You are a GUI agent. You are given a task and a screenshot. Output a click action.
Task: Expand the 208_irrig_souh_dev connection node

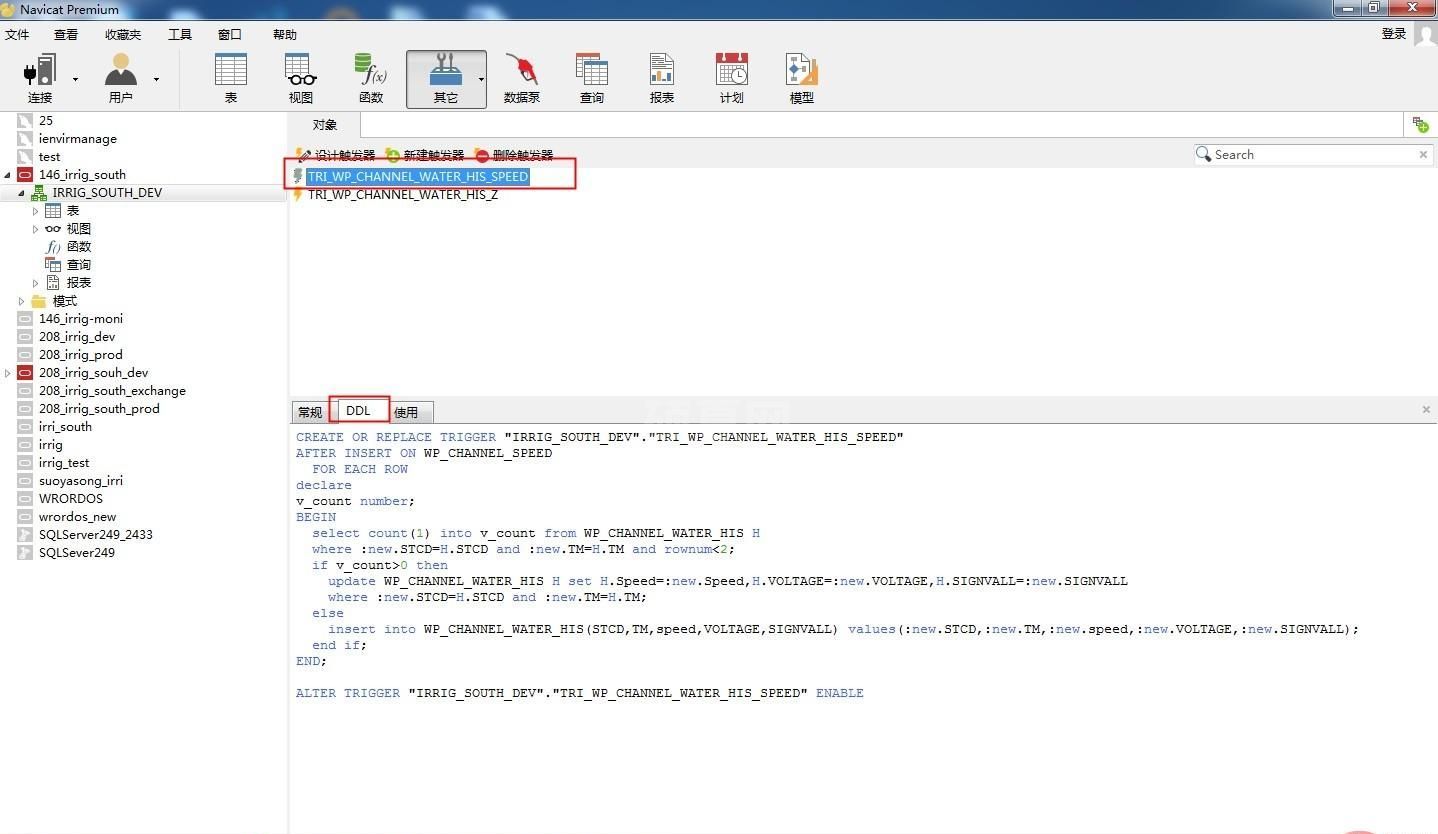8,373
